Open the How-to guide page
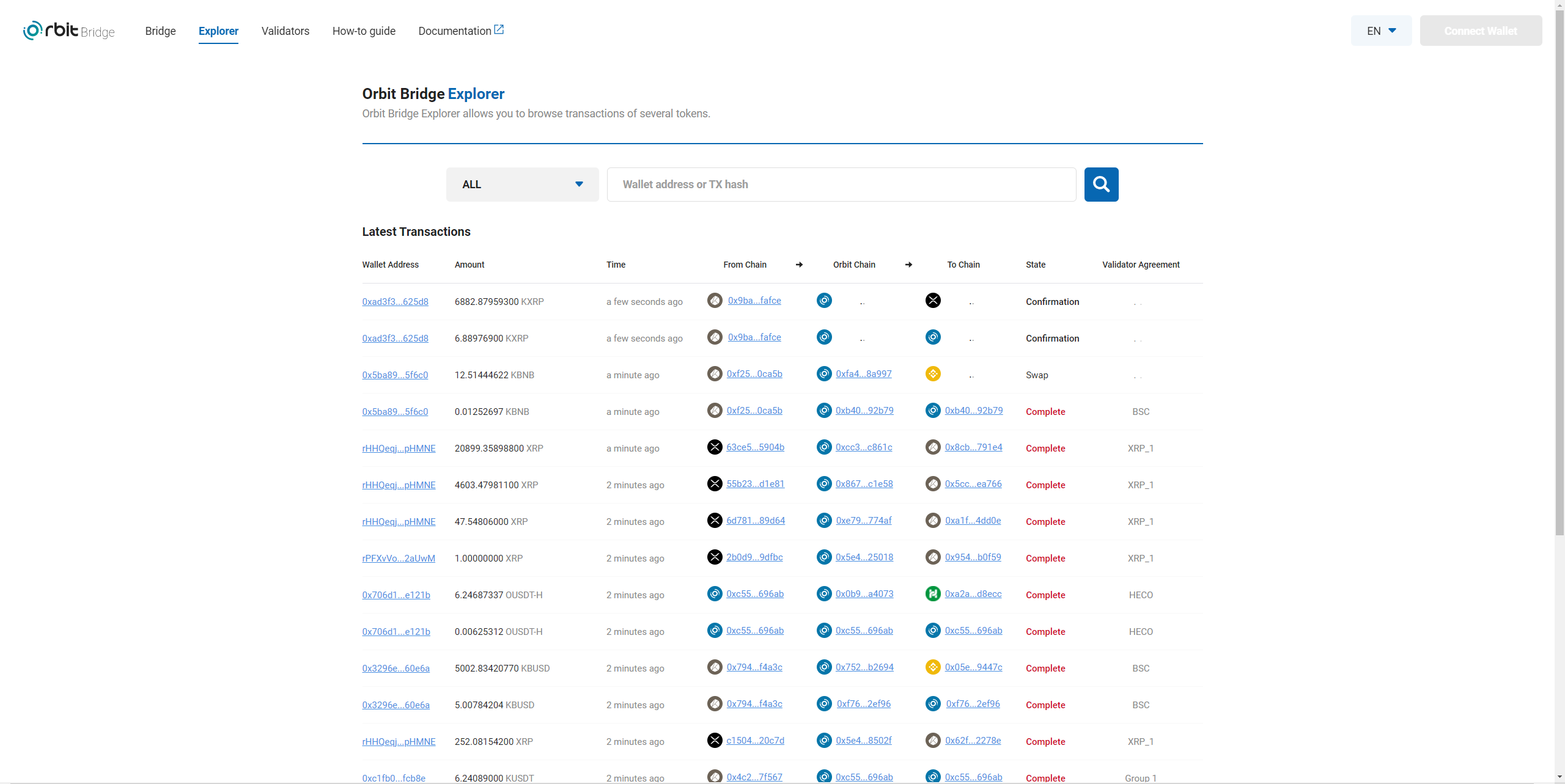This screenshot has width=1565, height=784. [364, 31]
